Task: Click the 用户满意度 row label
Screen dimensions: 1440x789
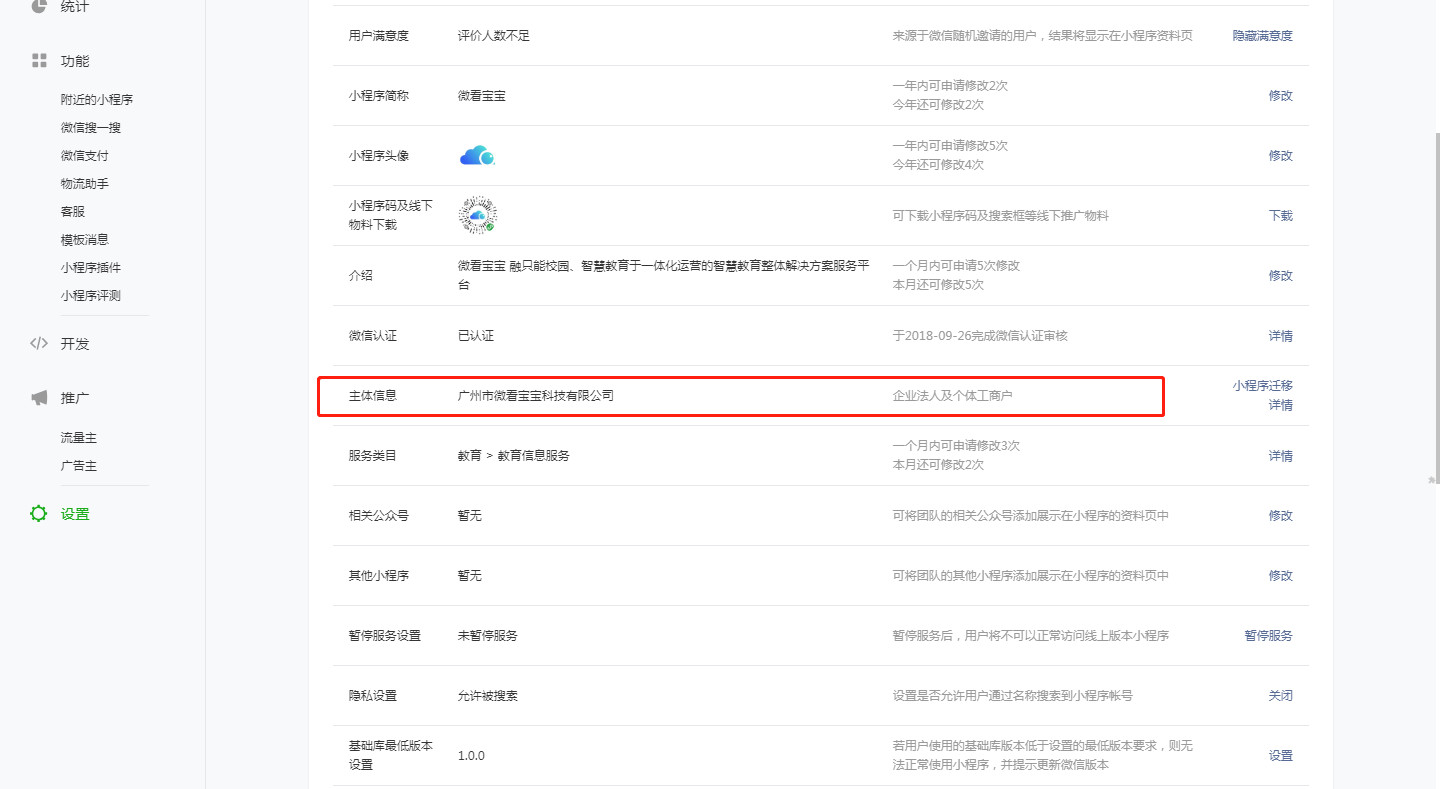Action: [x=379, y=36]
